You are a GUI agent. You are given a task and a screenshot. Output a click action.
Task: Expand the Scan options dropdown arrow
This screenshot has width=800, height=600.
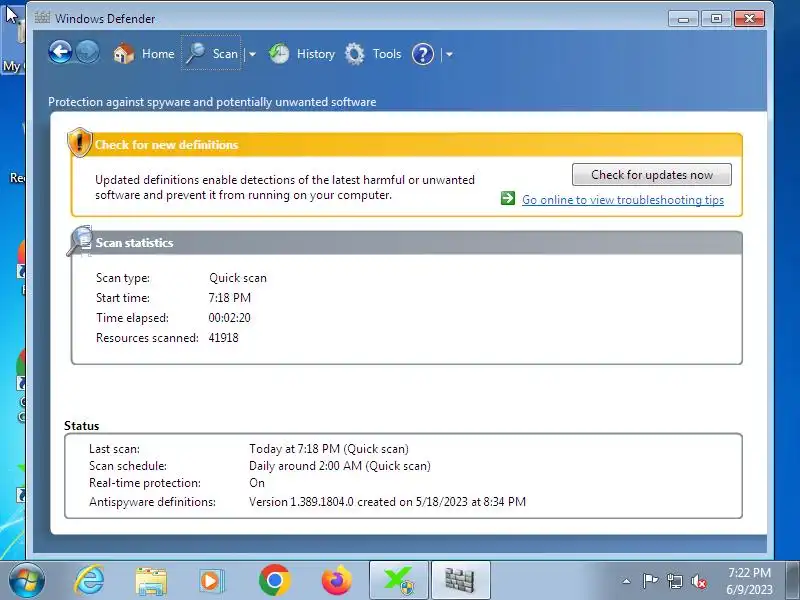click(253, 54)
